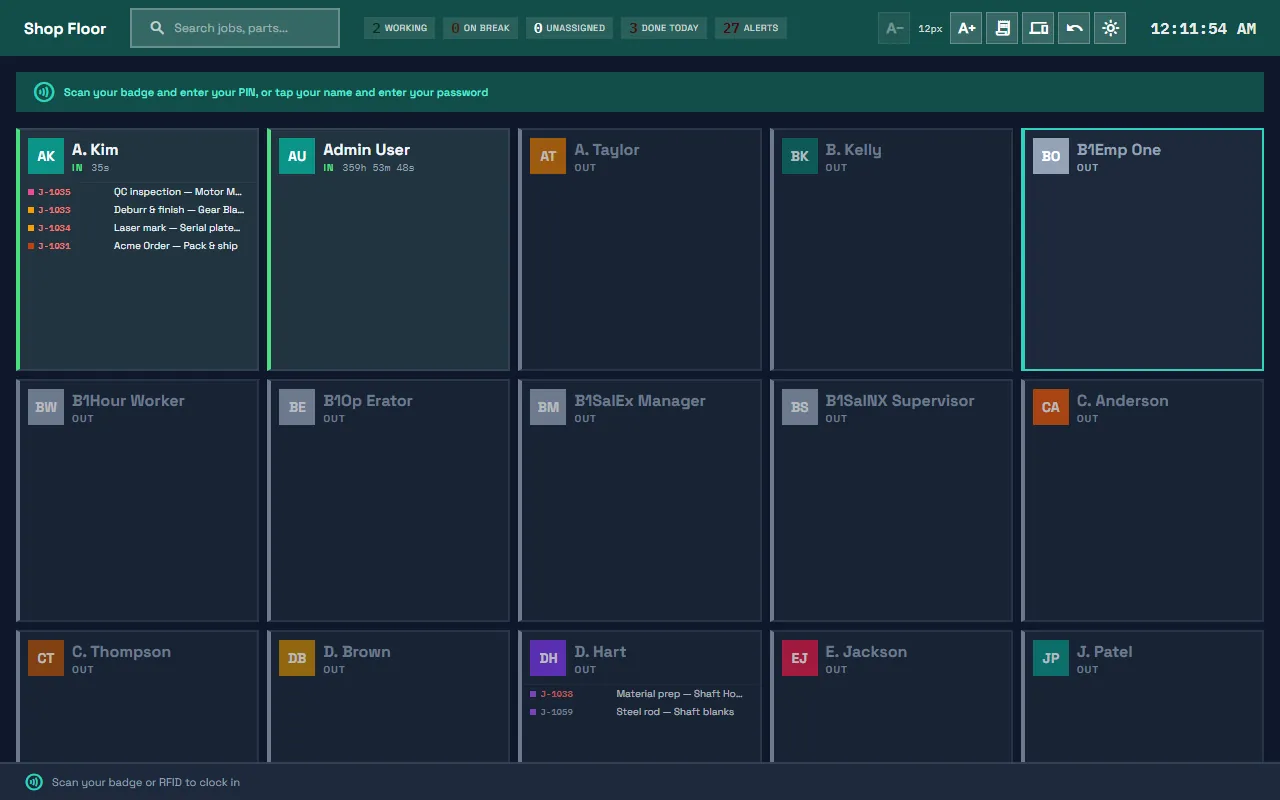Select the D. Hart name
This screenshot has height=800, width=1280.
coord(600,652)
